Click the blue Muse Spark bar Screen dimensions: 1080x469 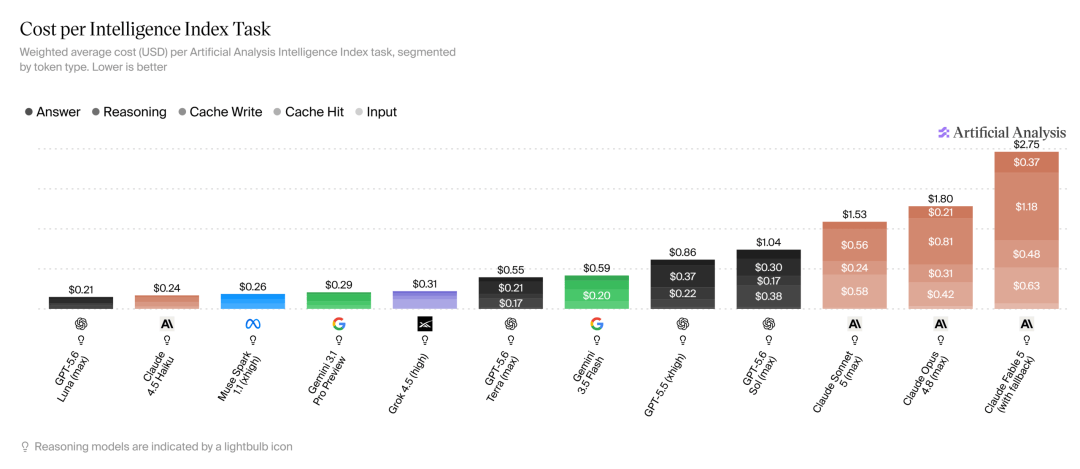[x=253, y=301]
